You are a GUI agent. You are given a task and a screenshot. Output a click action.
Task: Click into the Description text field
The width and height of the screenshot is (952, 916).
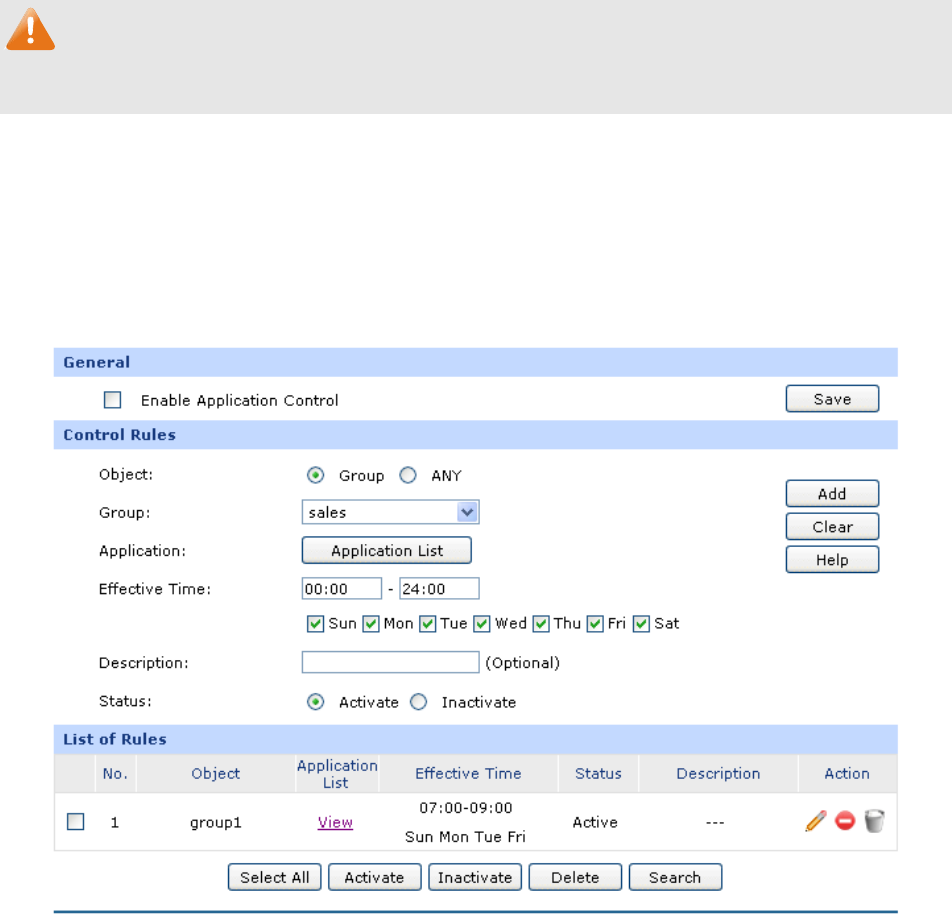click(390, 662)
